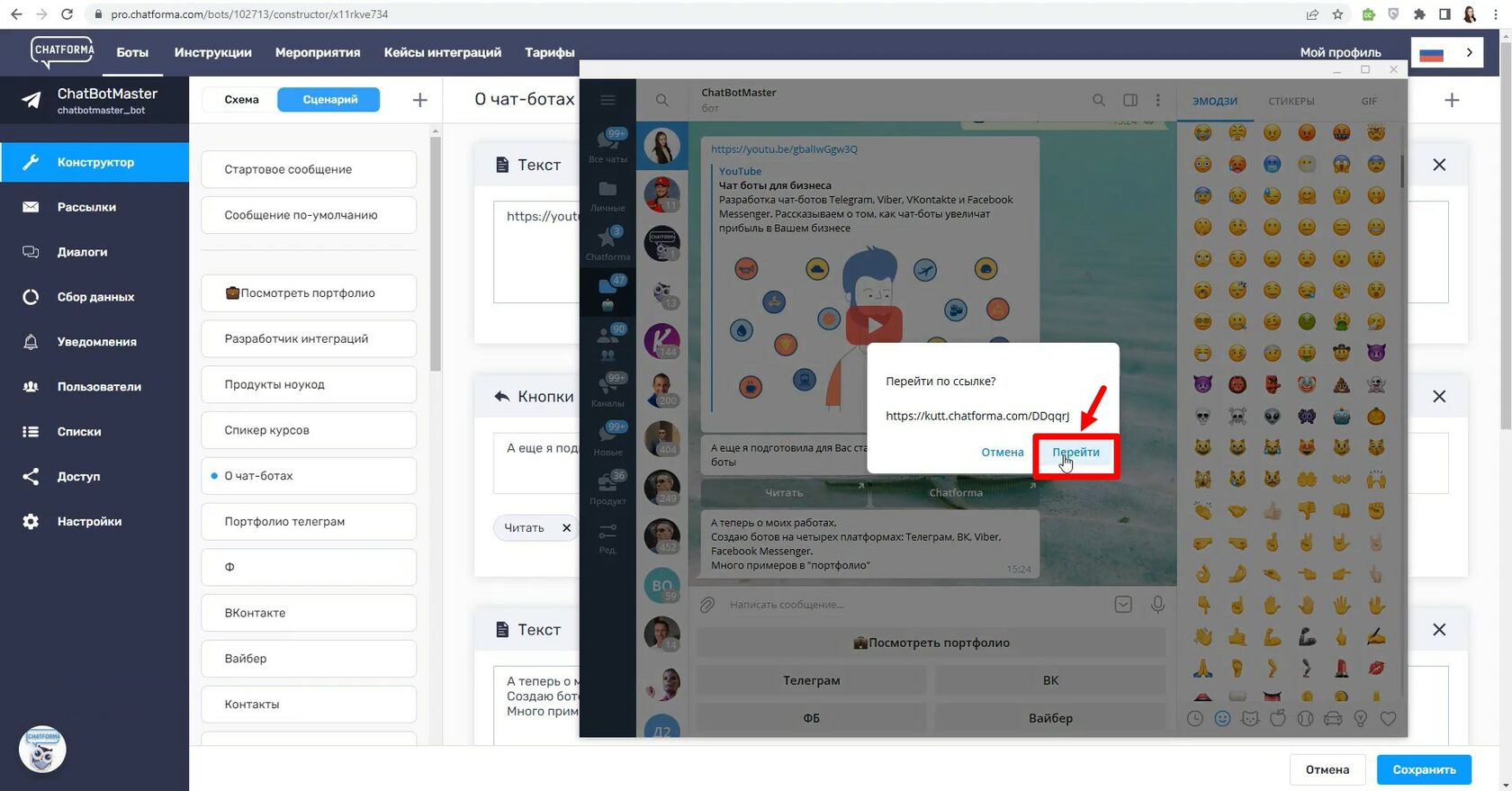1512x791 pixels.
Task: Open Все чаты folder in Telegram
Action: pyautogui.click(x=607, y=145)
